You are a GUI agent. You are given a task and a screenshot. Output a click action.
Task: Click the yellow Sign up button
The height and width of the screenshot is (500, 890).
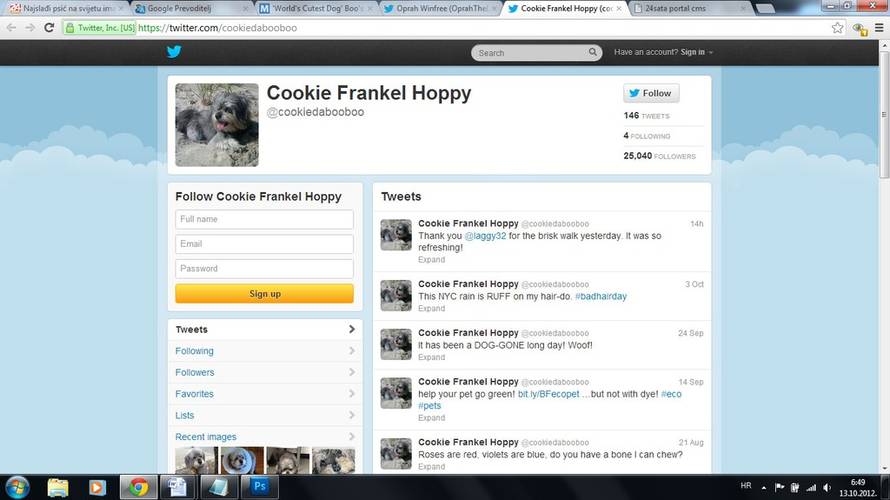[x=264, y=293]
